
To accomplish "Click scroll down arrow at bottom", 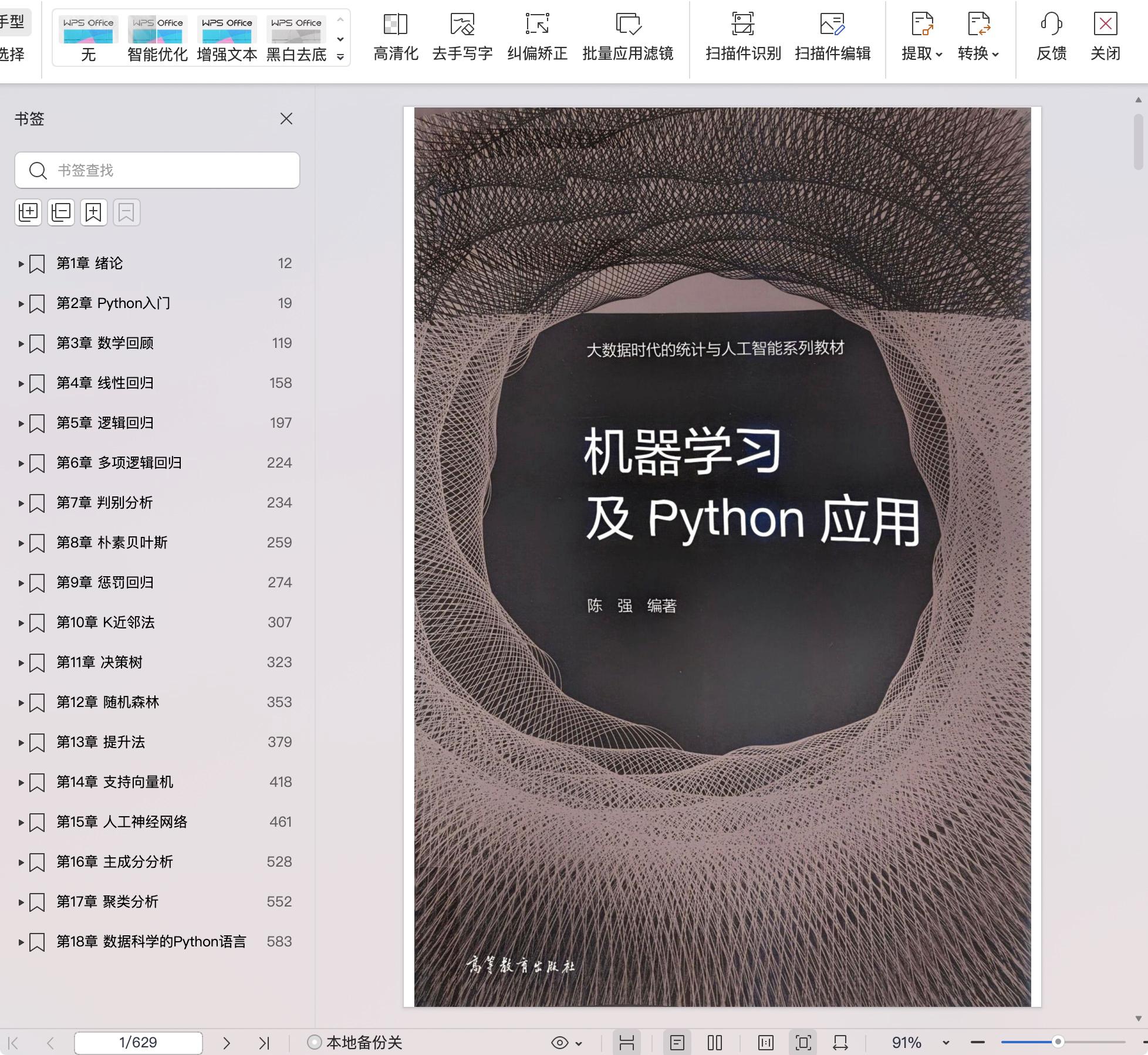I will (1139, 1019).
